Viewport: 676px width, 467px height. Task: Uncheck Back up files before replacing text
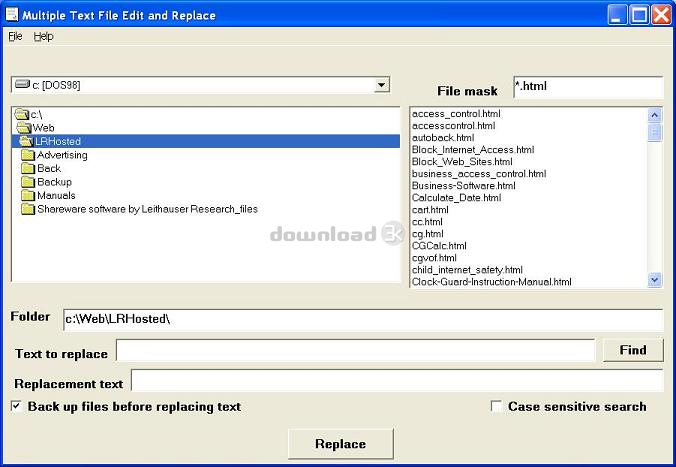(x=16, y=406)
